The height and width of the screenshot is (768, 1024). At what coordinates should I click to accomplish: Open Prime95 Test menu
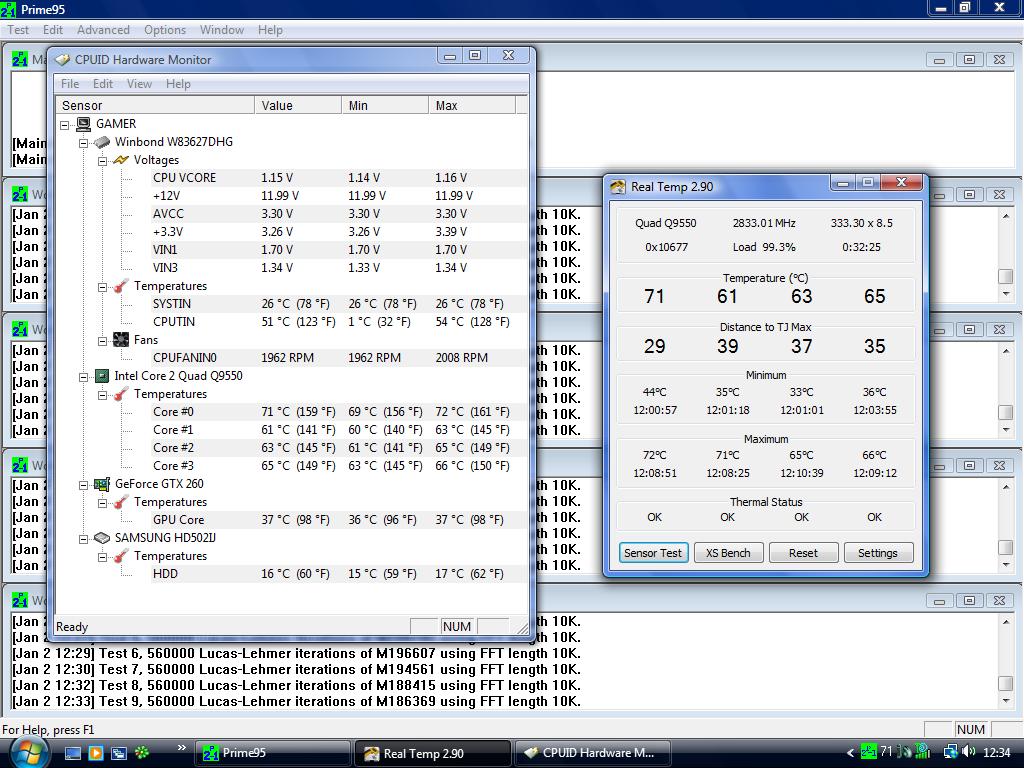tap(18, 30)
